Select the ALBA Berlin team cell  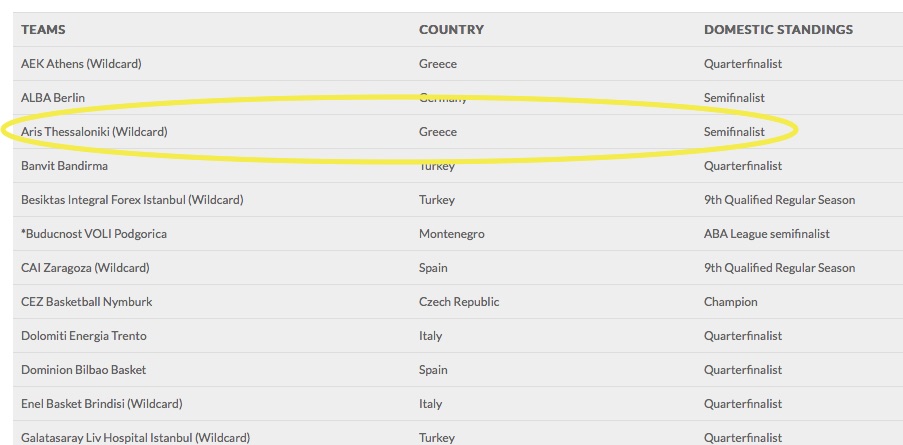pos(53,98)
